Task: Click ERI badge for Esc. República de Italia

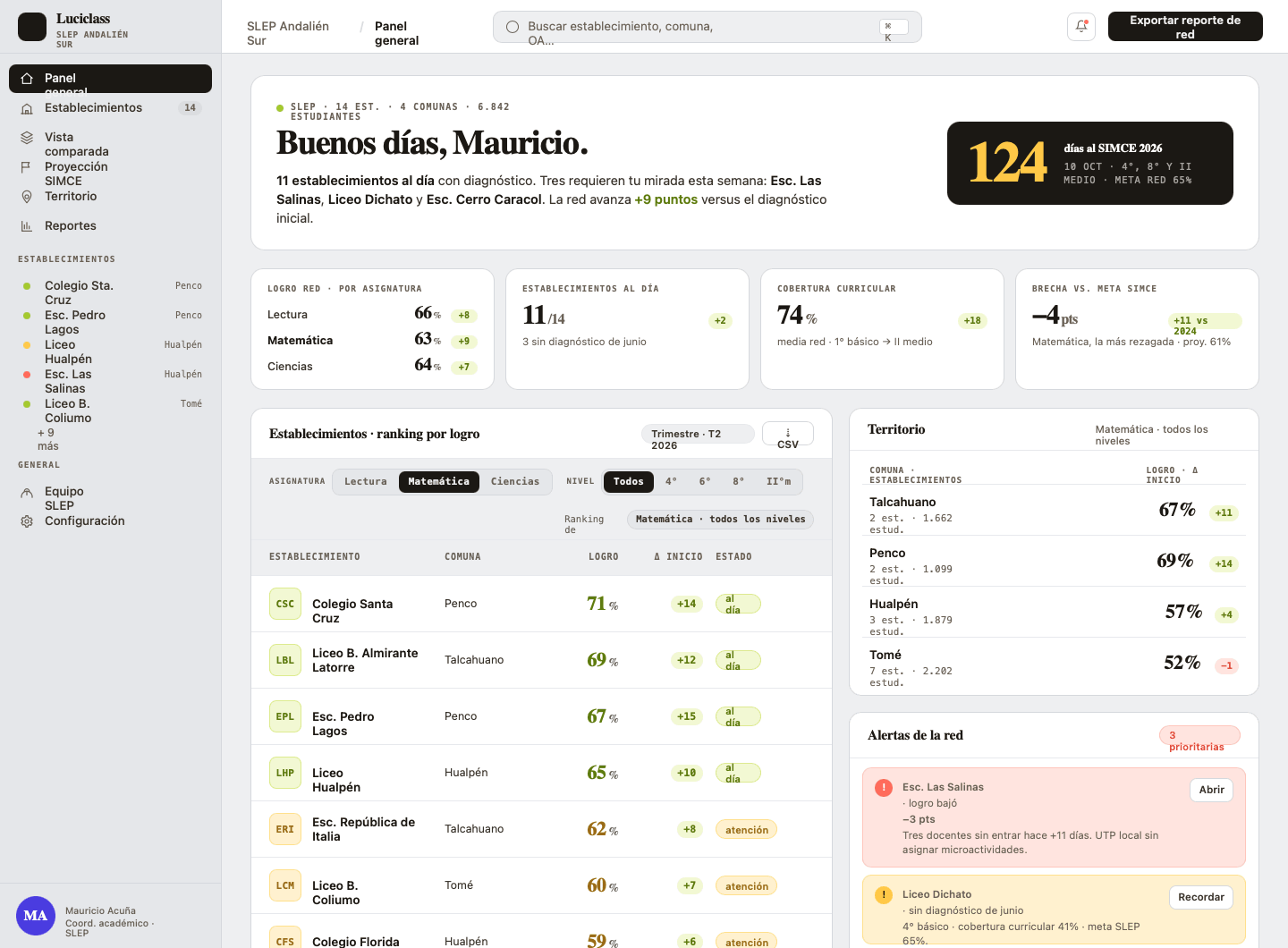Action: 285,829
